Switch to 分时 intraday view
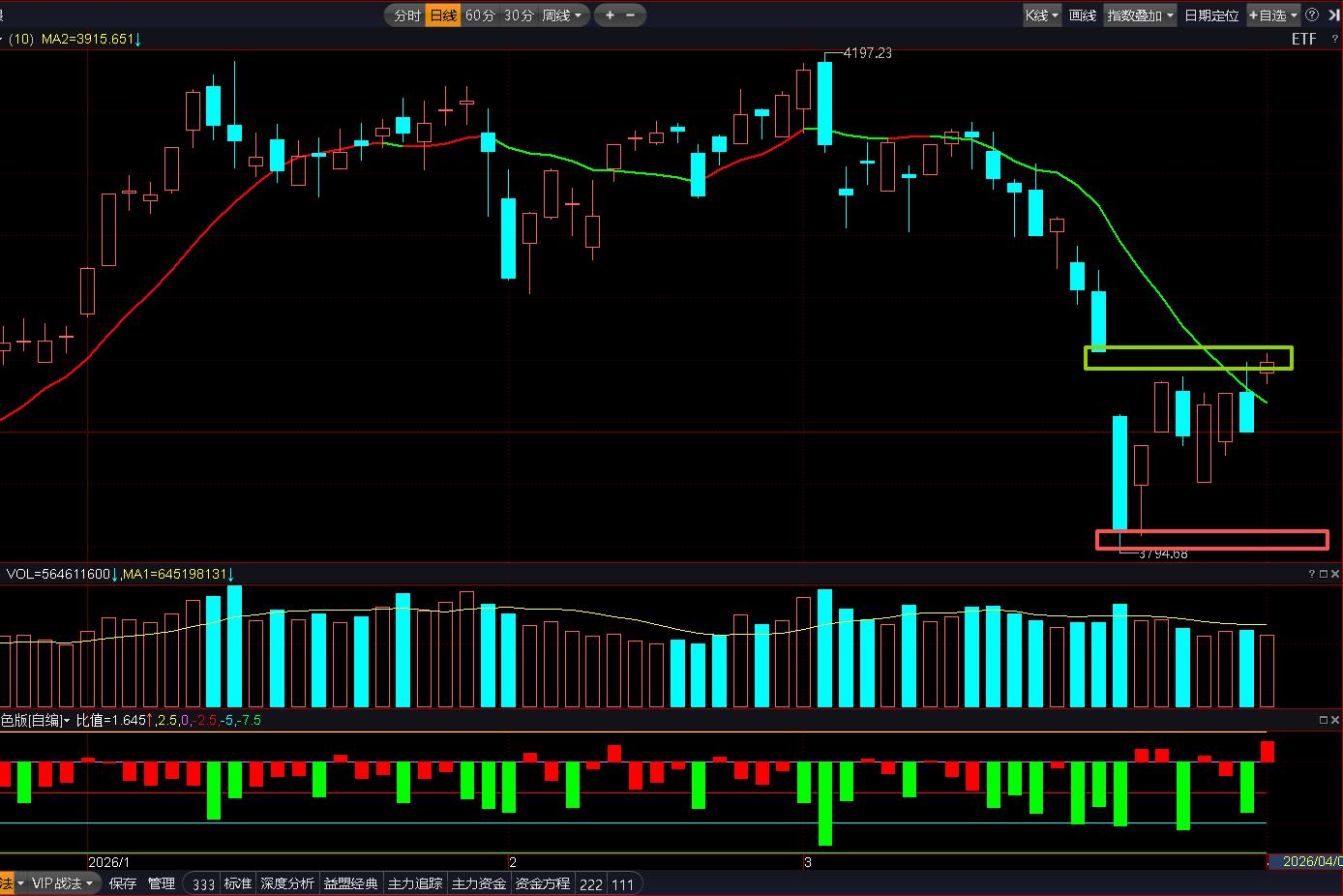1343x896 pixels. point(407,15)
